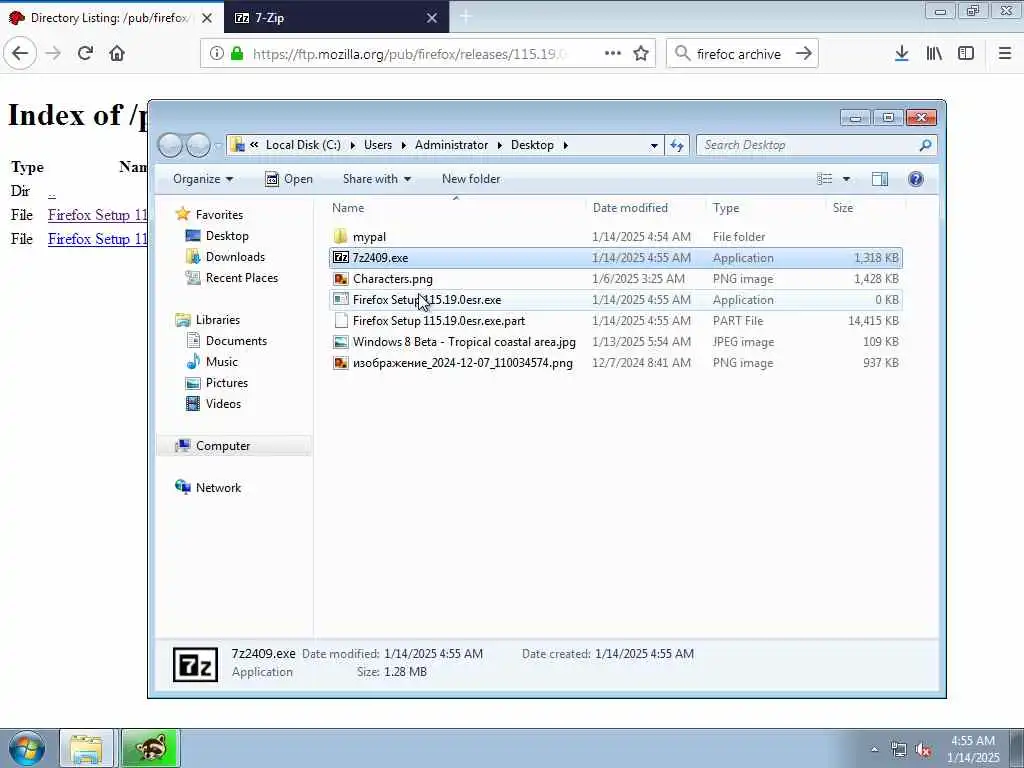Viewport: 1024px width, 768px height.
Task: Submit the search with the arrow button
Action: click(803, 54)
